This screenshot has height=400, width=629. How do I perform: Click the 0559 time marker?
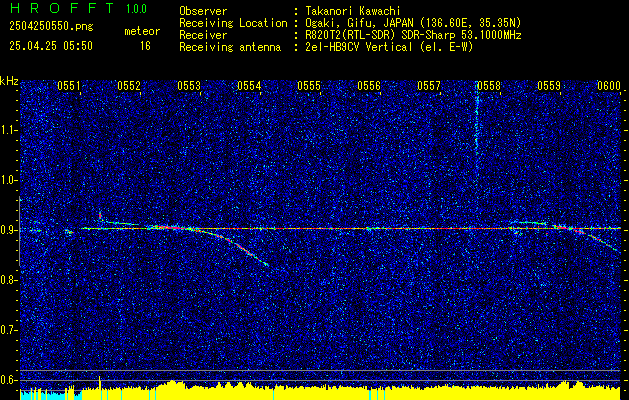549,86
